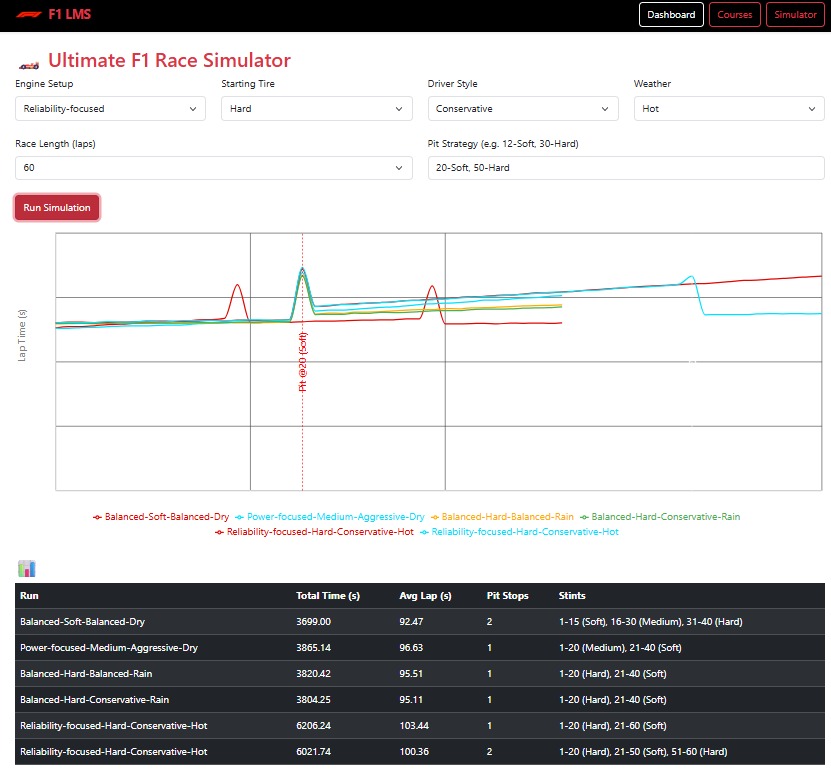Screen dimensions: 831x769
Task: Change the Driver Style selection
Action: (522, 108)
